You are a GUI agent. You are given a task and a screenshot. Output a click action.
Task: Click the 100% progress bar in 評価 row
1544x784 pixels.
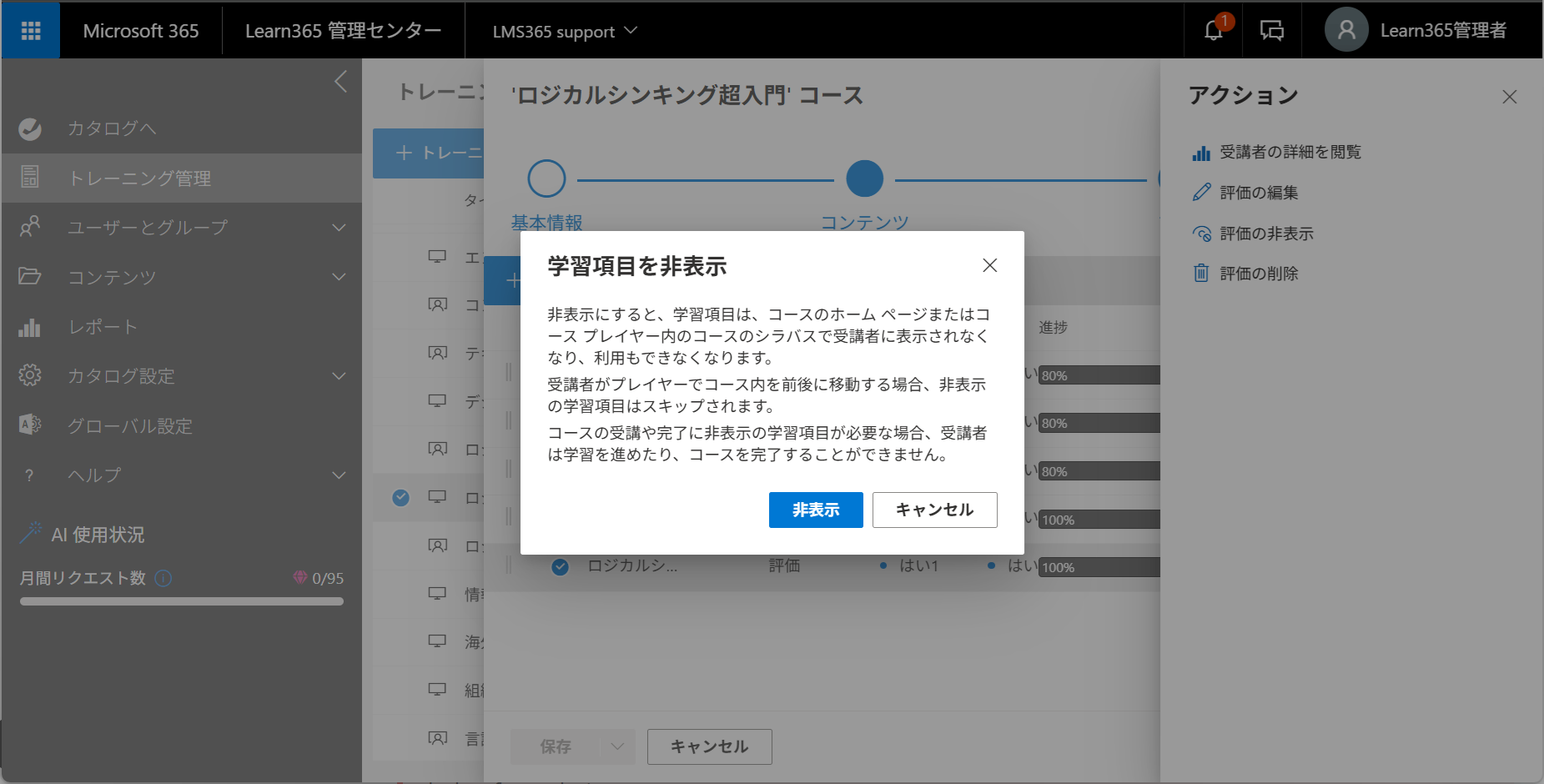tap(1099, 567)
